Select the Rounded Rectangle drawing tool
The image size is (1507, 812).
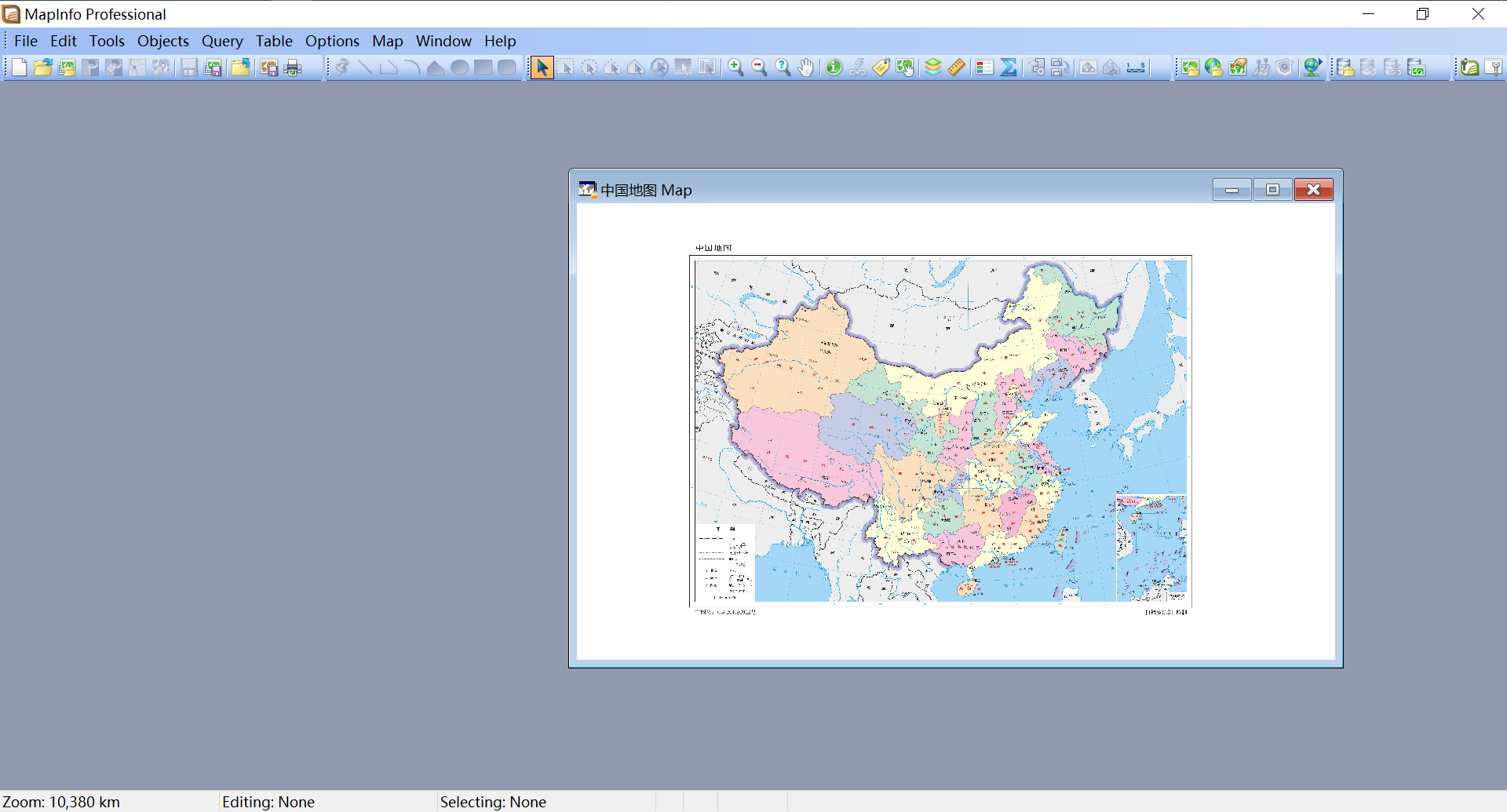coord(507,67)
